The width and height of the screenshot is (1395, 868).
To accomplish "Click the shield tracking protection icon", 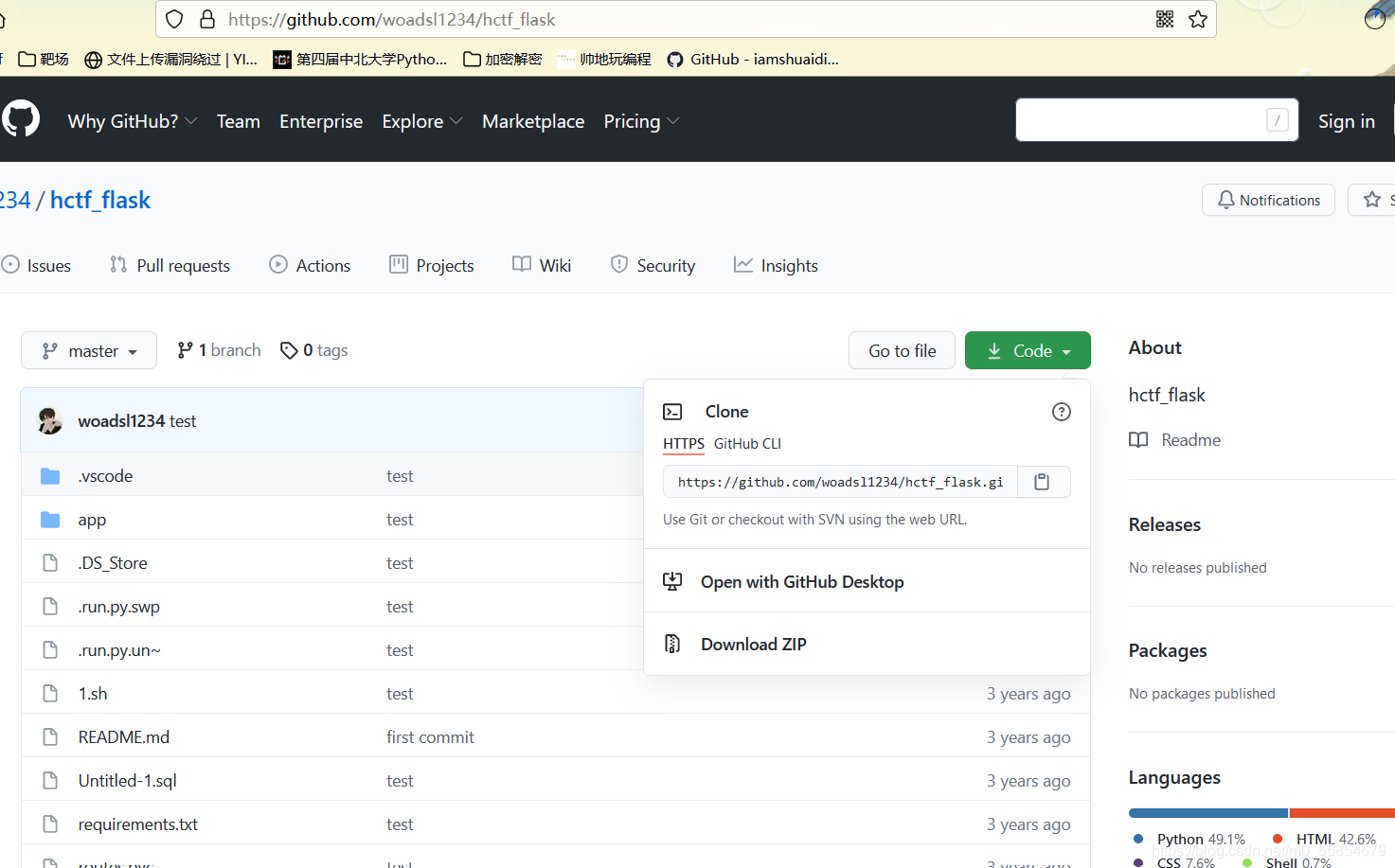I will (x=174, y=19).
